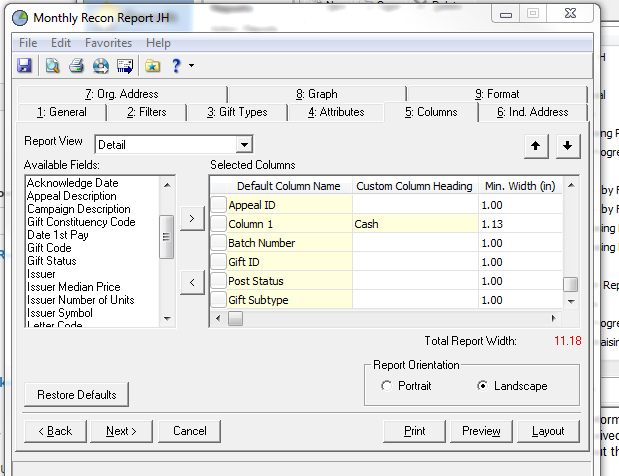Click Selected Columns horizontal scroll right arrow
Screen dimensions: 619x476
click(x=553, y=318)
